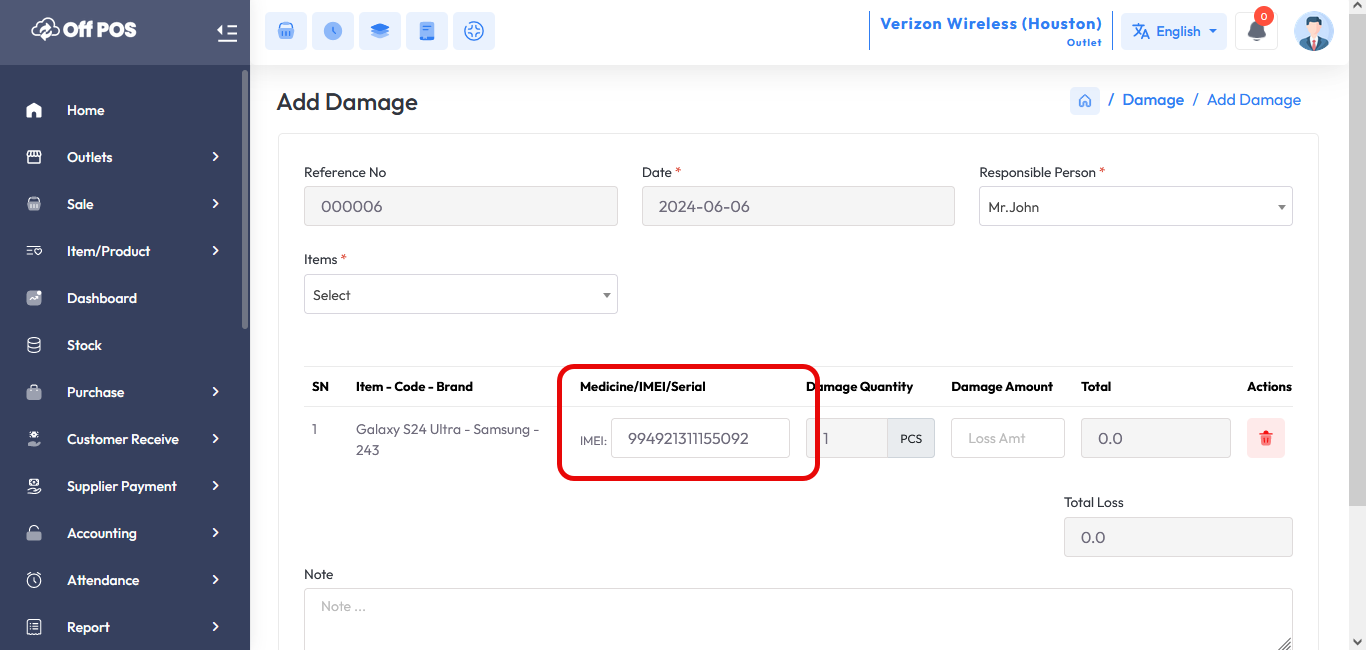The width and height of the screenshot is (1366, 650).
Task: Open the Responsible Person dropdown
Action: (1135, 207)
